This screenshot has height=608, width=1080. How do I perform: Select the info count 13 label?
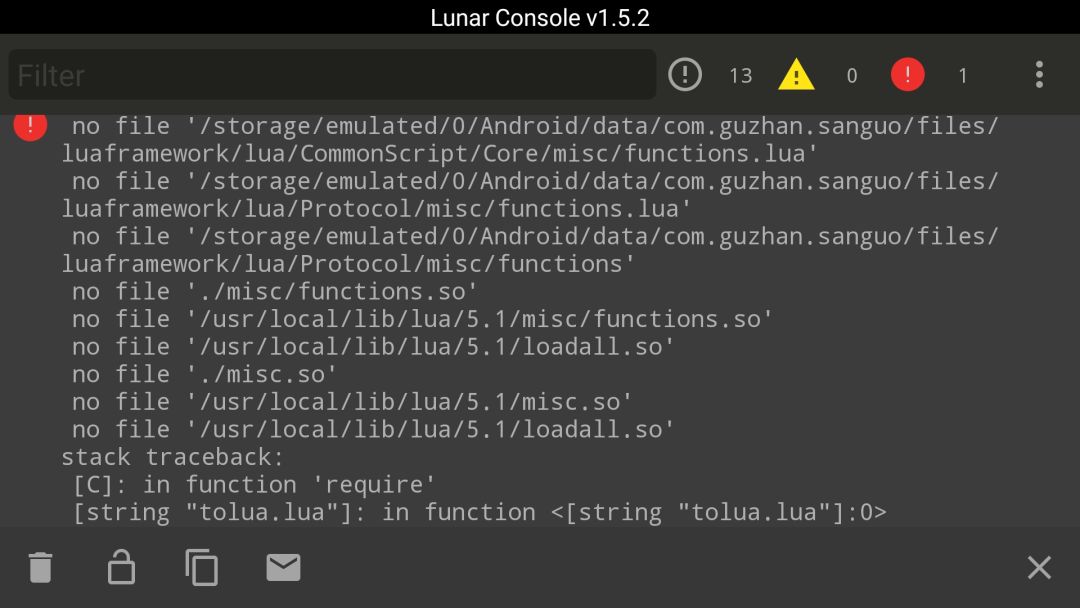tap(741, 75)
